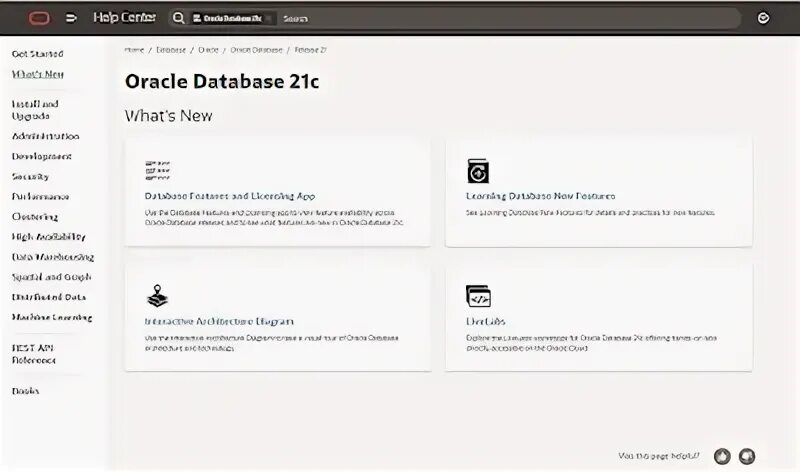
Task: Open REST API Reference in sidebar
Action: click(34, 354)
